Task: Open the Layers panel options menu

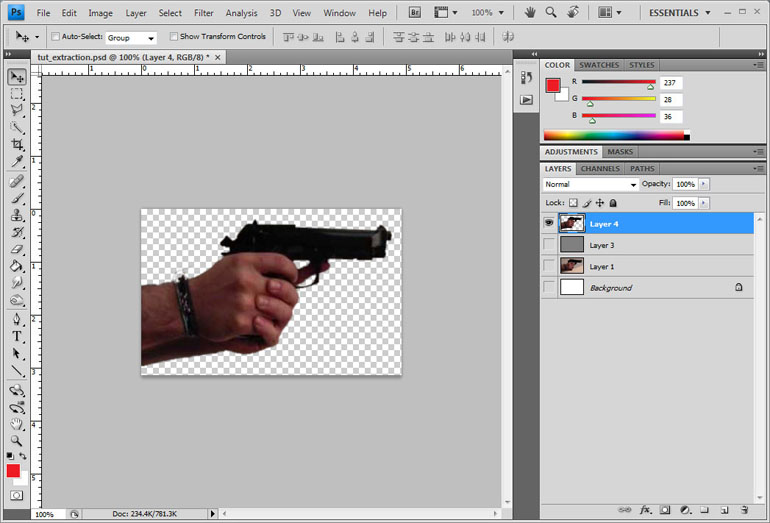Action: (759, 168)
